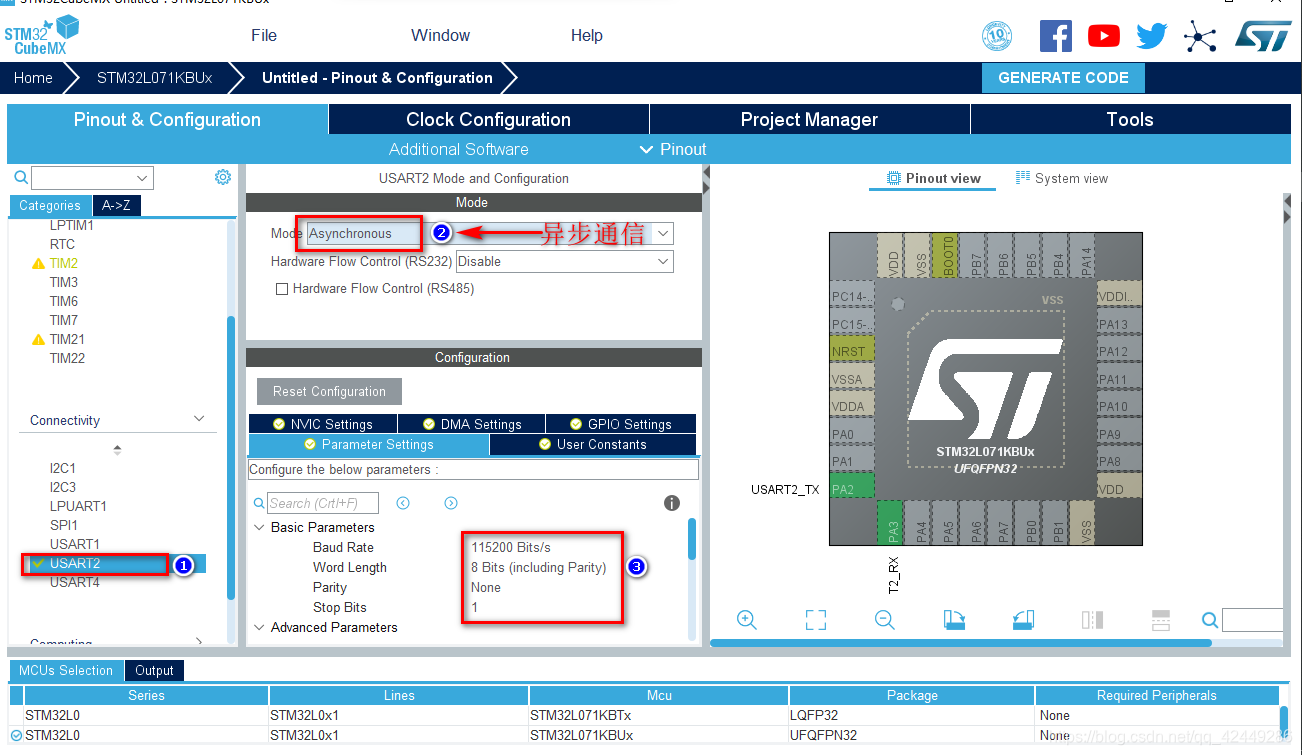
Task: Open the YouTube icon link
Action: point(1103,36)
